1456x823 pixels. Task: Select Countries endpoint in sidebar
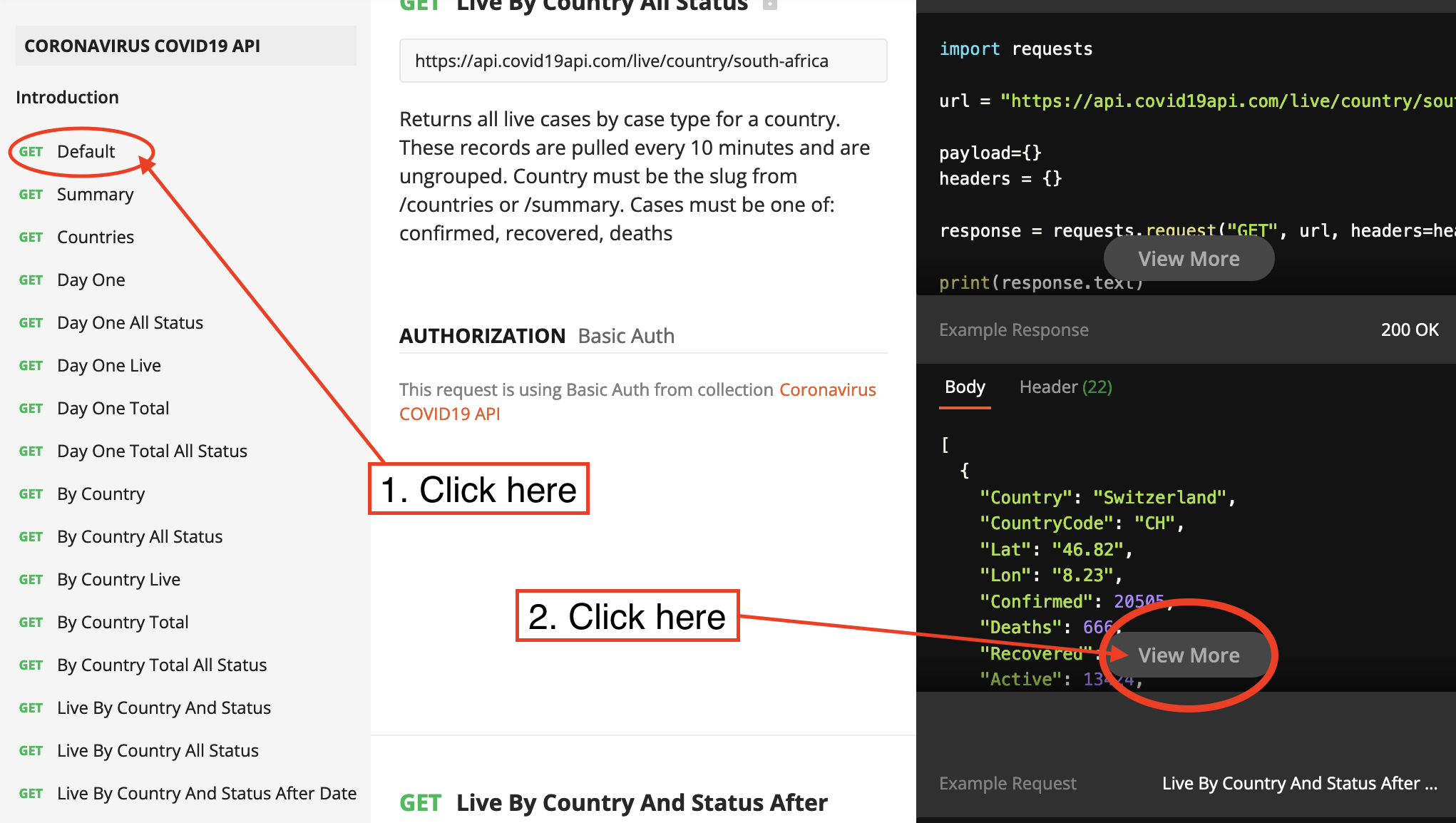pyautogui.click(x=95, y=237)
